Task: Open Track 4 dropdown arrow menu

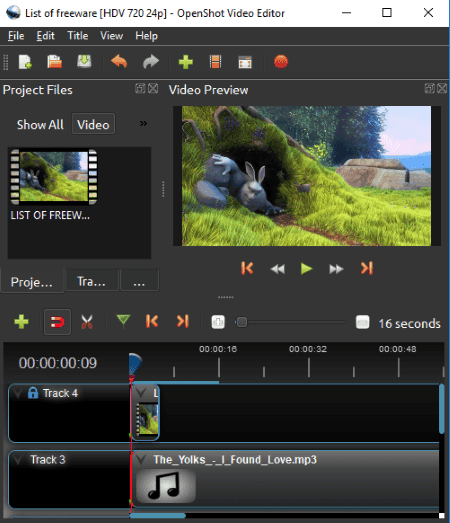Action: (x=18, y=394)
